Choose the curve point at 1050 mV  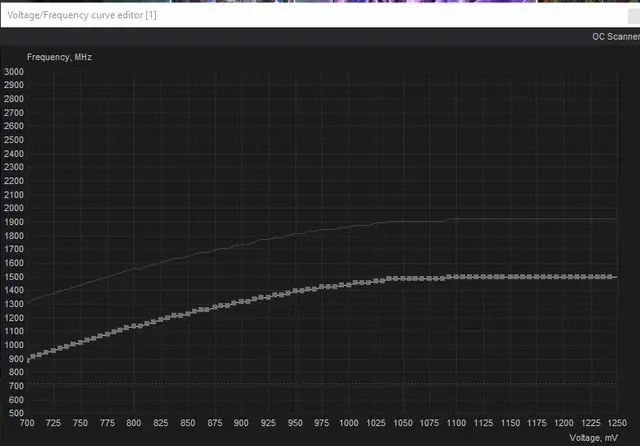click(403, 278)
